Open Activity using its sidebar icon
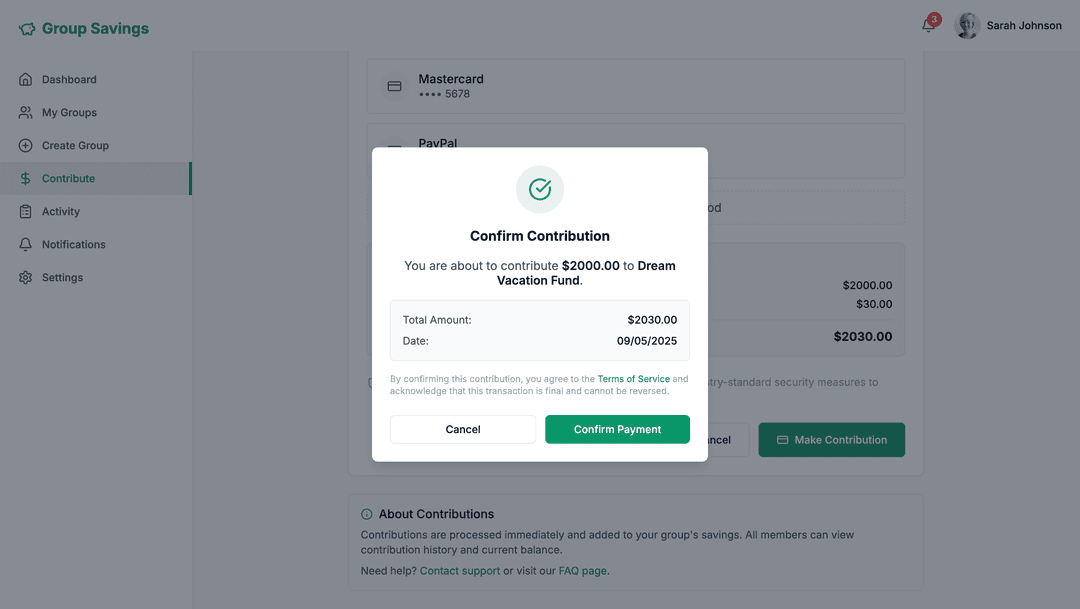 point(24,211)
